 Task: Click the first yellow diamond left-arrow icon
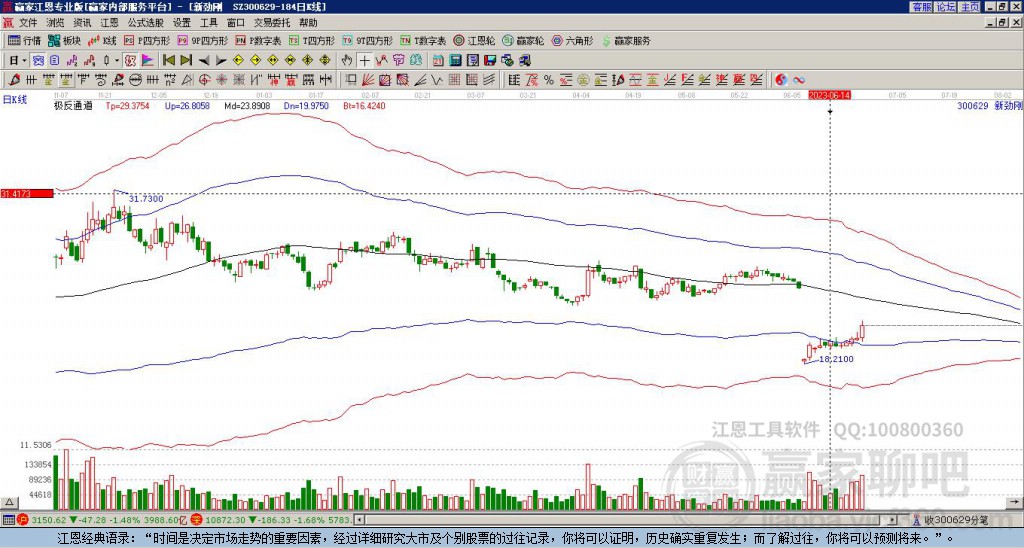coord(238,61)
